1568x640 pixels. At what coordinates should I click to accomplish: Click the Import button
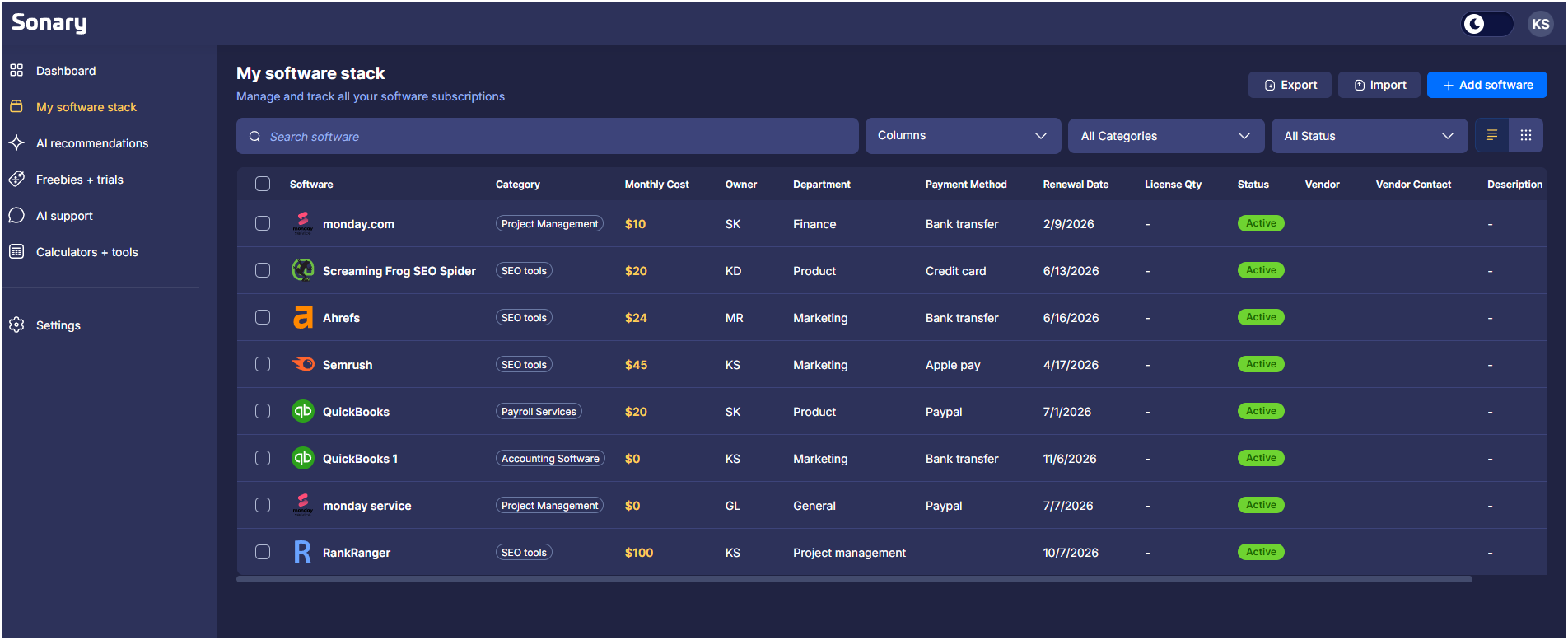pyautogui.click(x=1379, y=85)
